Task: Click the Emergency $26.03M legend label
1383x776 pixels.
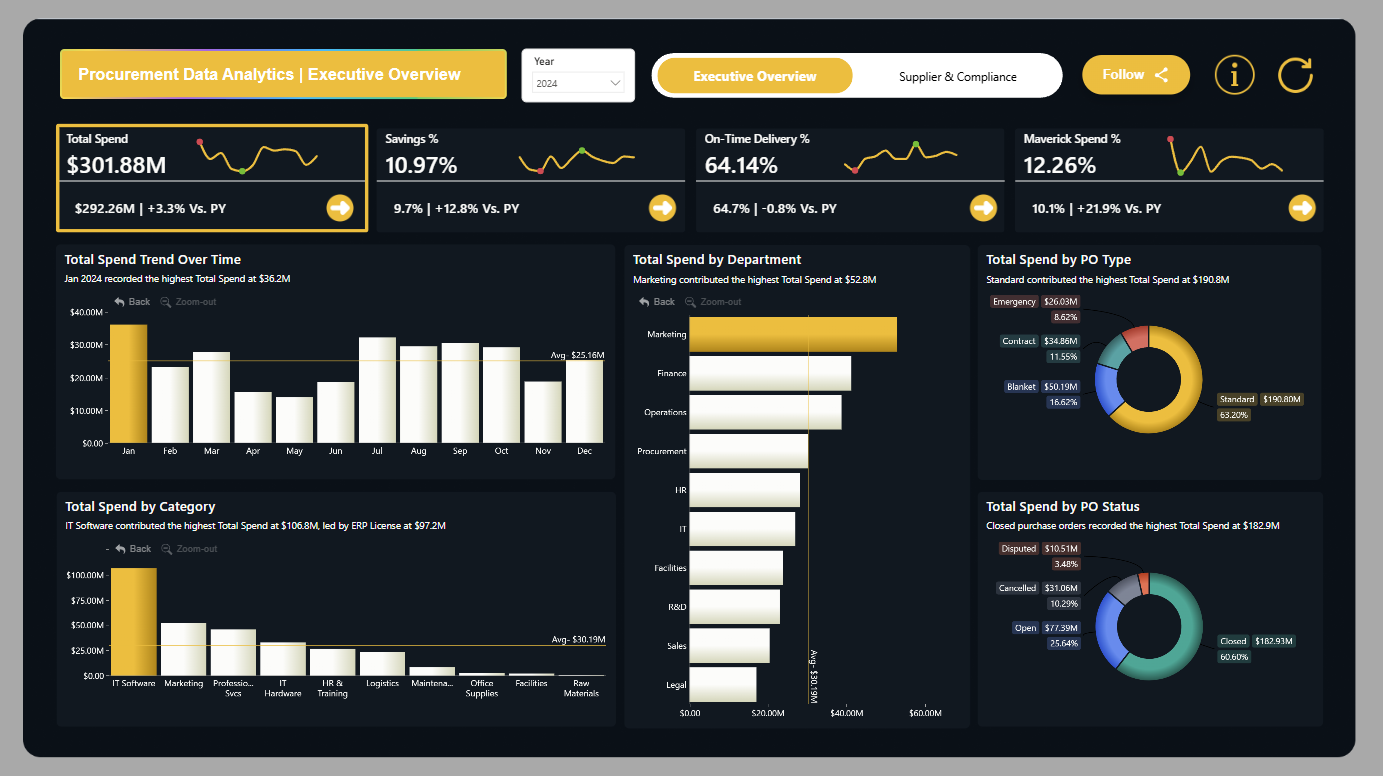Action: [x=1035, y=301]
